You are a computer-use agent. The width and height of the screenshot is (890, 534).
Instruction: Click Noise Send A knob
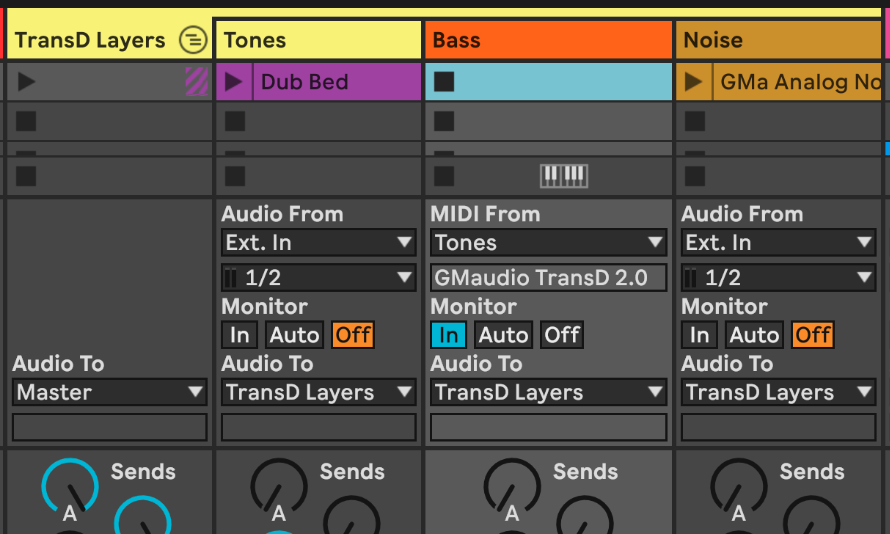[x=738, y=487]
